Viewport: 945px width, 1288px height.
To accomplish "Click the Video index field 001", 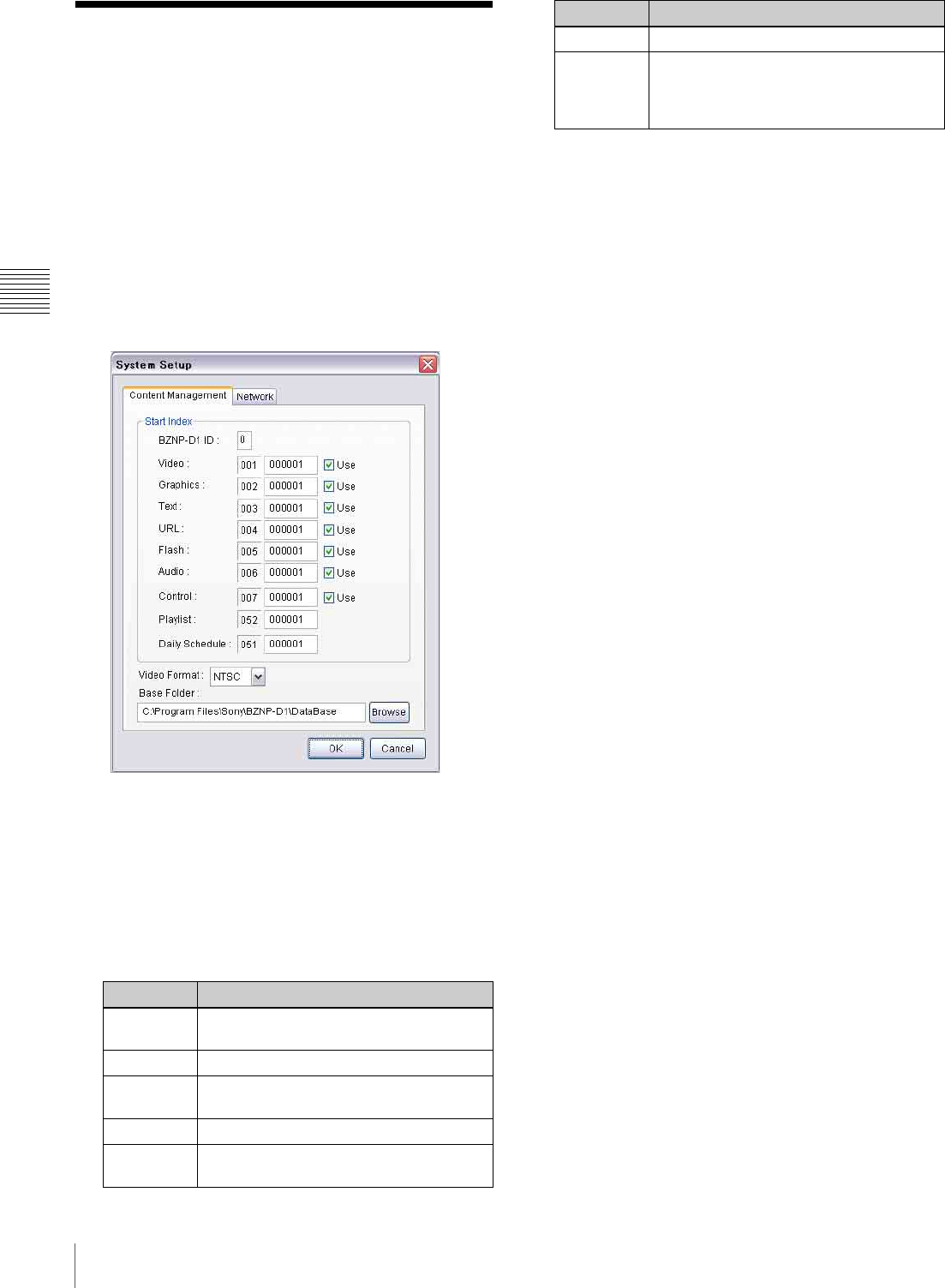I will coord(249,464).
